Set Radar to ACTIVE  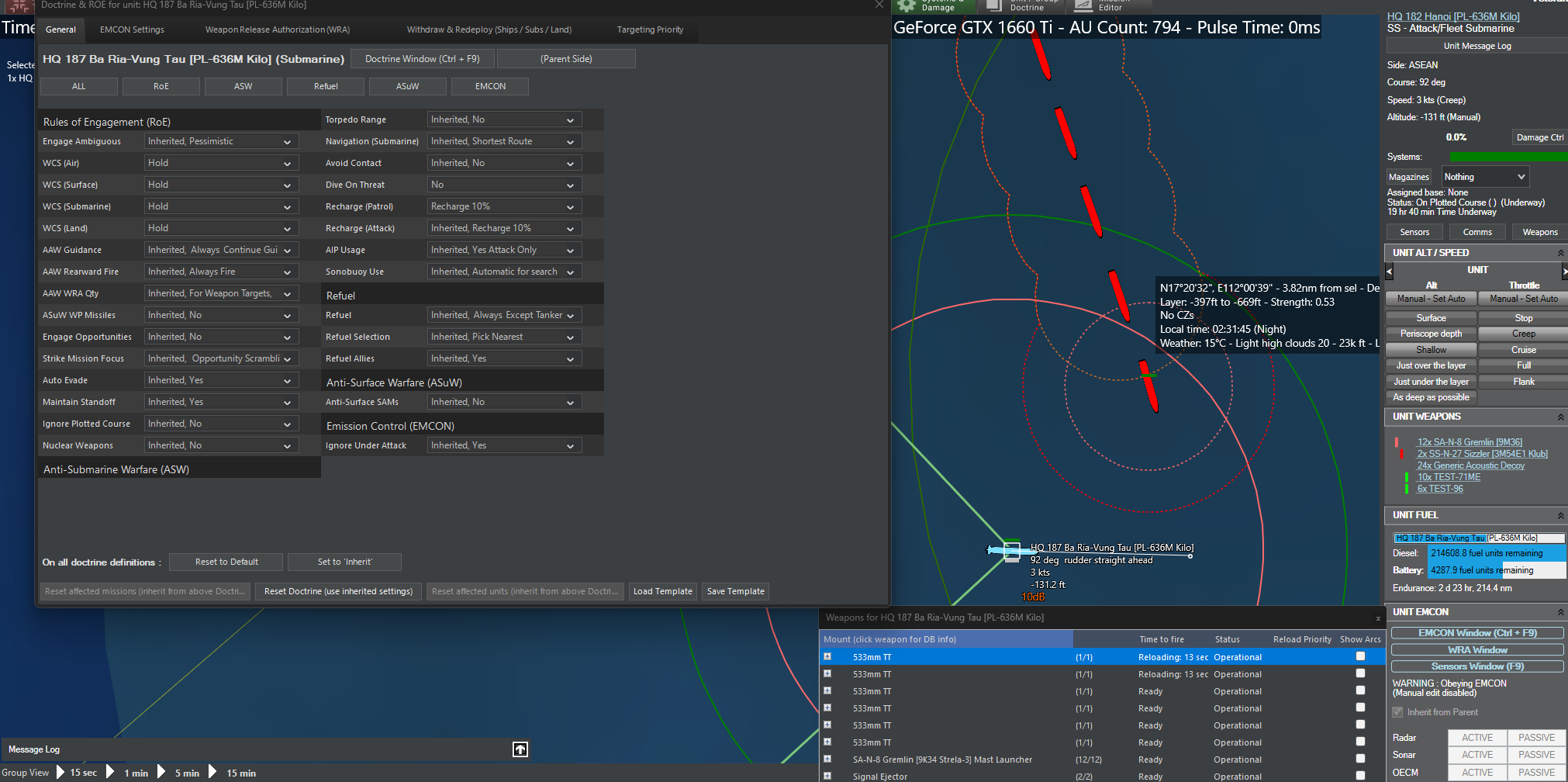coord(1477,738)
